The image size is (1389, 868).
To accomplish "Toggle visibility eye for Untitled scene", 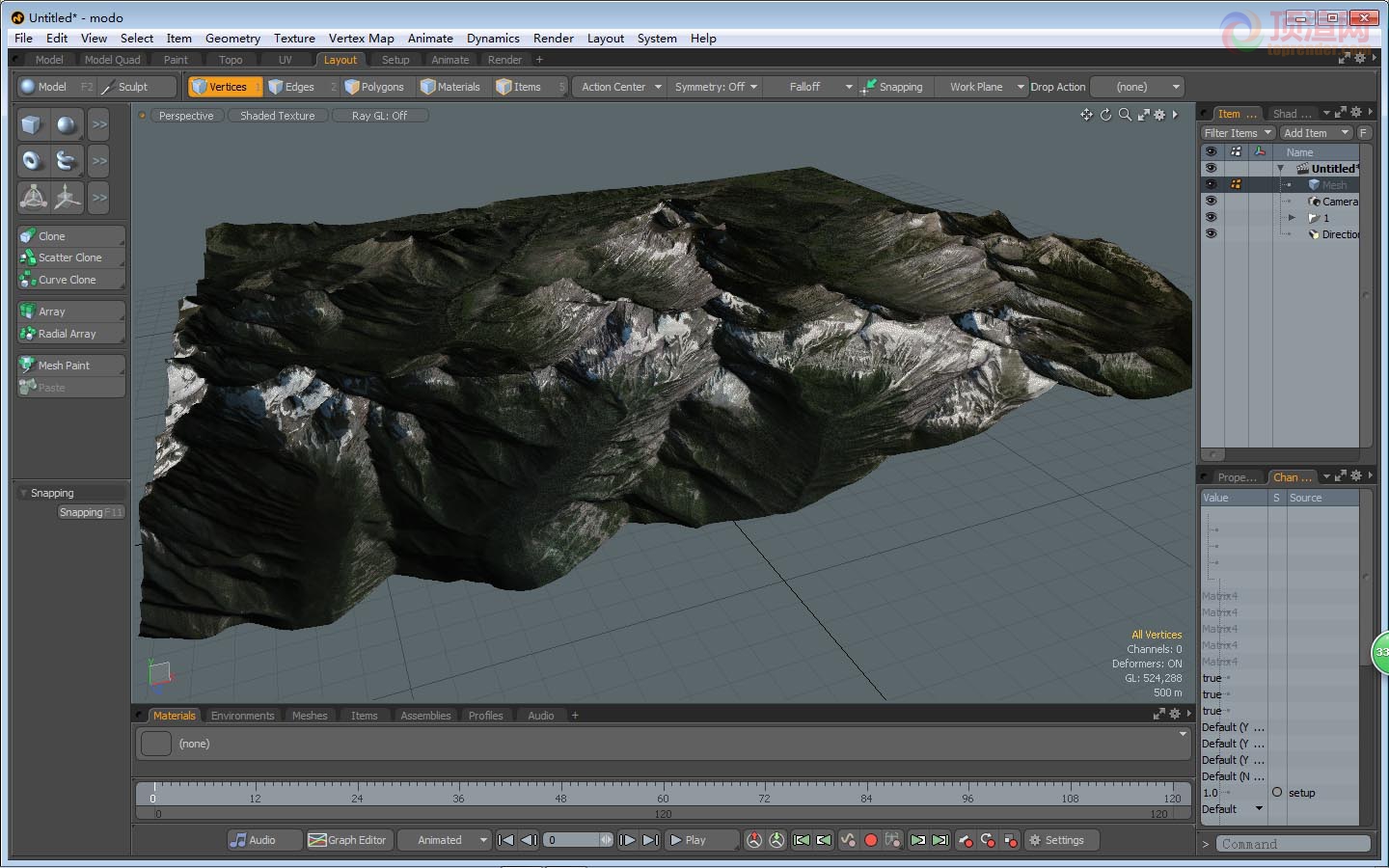I will tap(1211, 168).
